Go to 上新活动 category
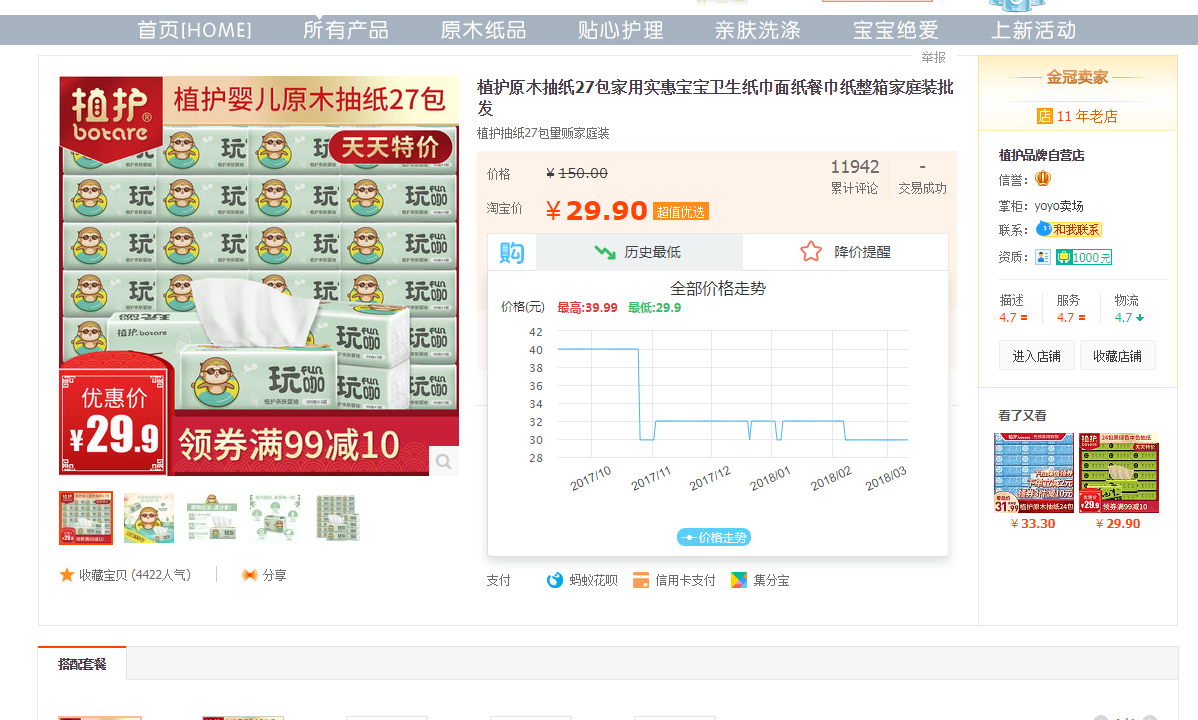Image resolution: width=1198 pixels, height=720 pixels. tap(1034, 30)
